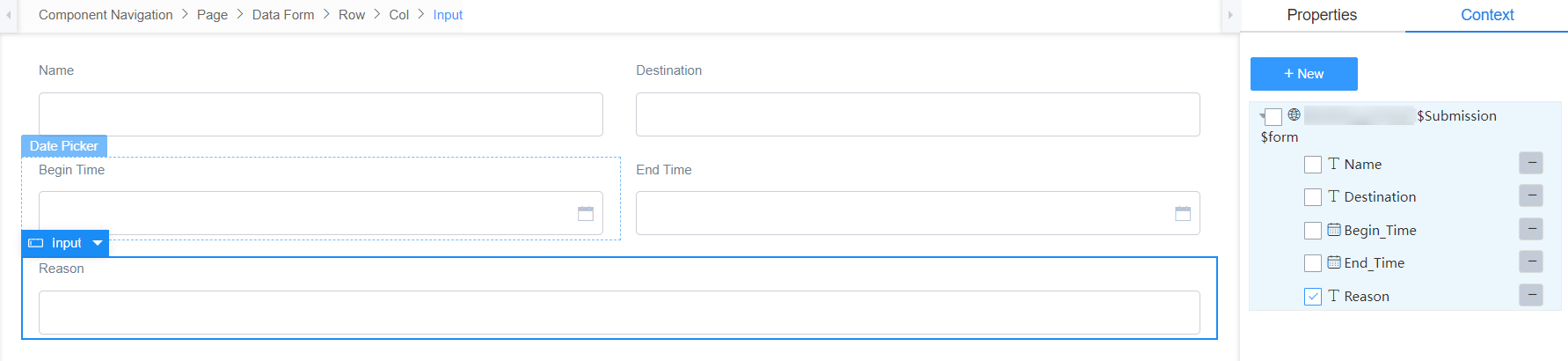Switch to the Properties tab
Viewport: 1568px width, 361px height.
pyautogui.click(x=1322, y=15)
